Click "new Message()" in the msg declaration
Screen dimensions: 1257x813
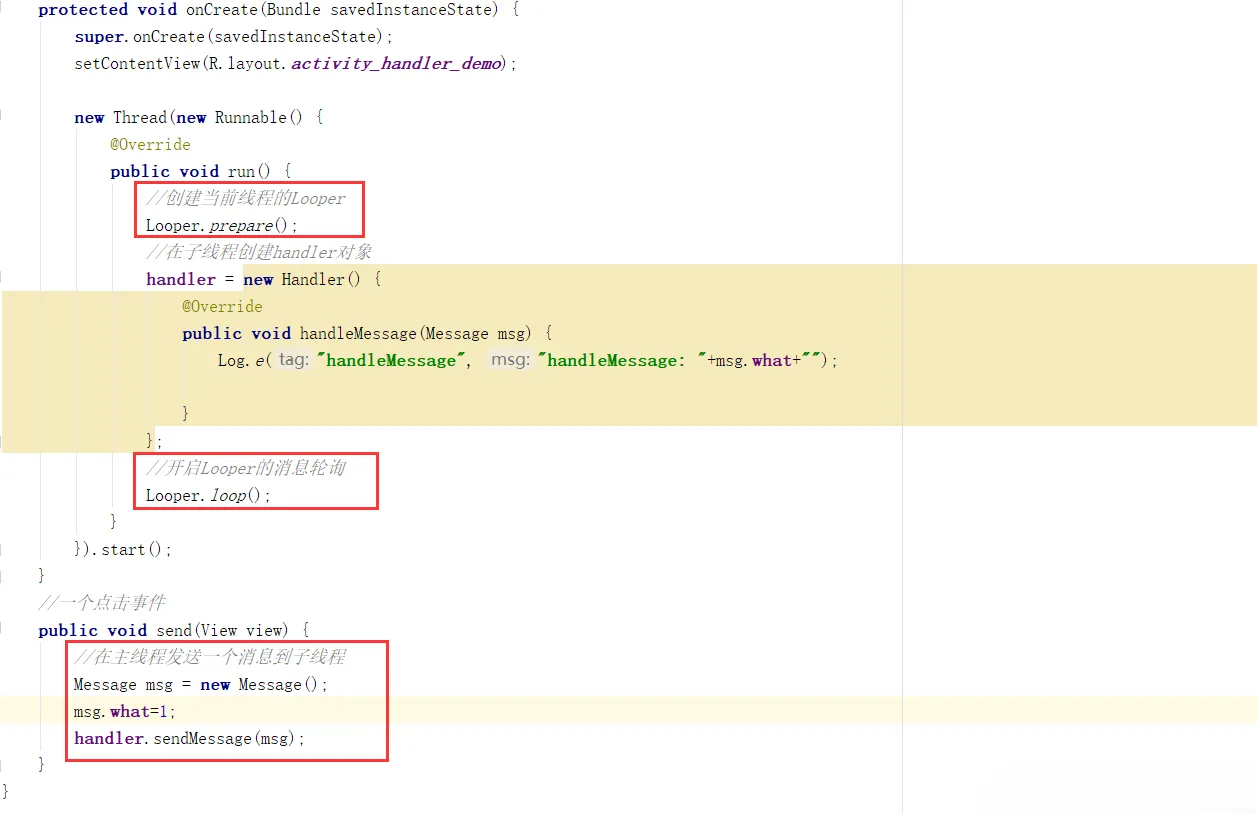pyautogui.click(x=260, y=684)
